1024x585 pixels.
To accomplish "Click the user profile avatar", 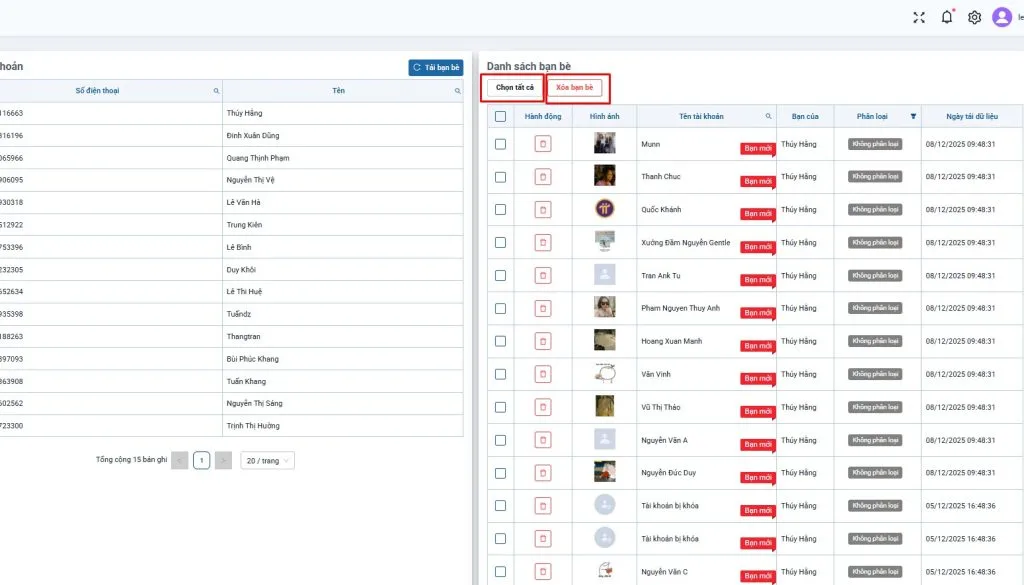I will [1001, 17].
